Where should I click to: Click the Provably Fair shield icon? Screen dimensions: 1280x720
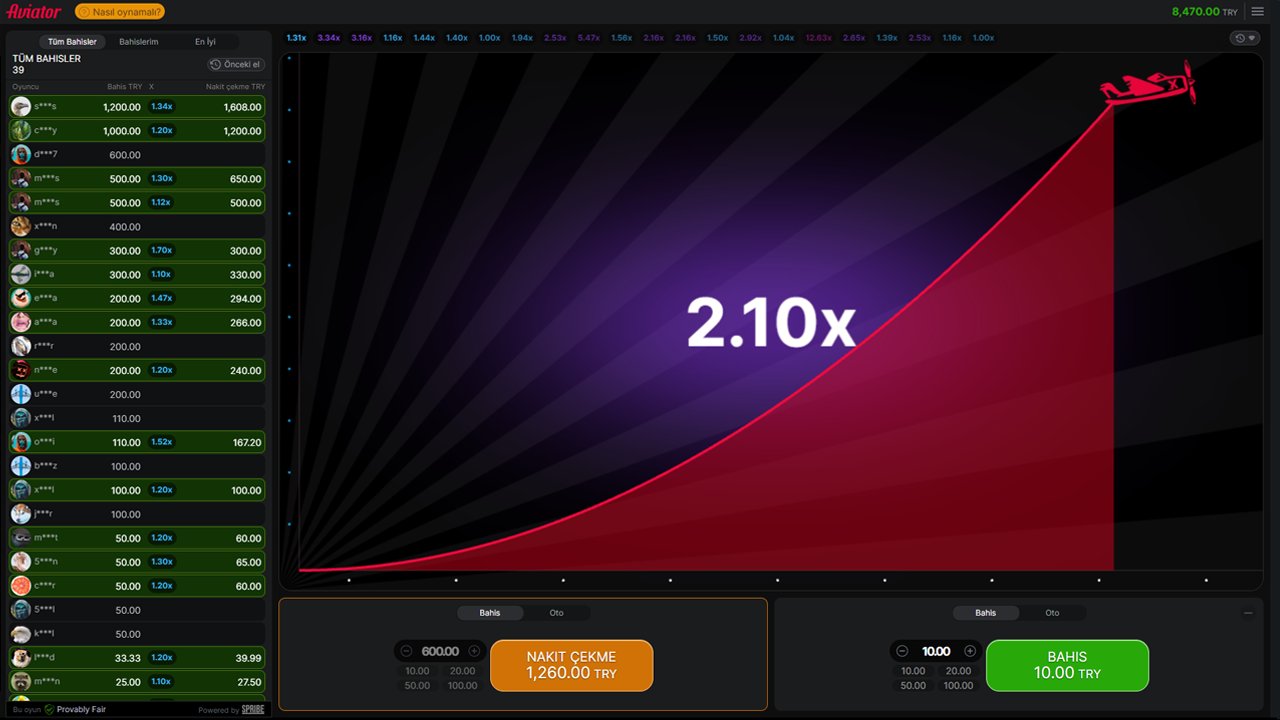click(x=49, y=709)
